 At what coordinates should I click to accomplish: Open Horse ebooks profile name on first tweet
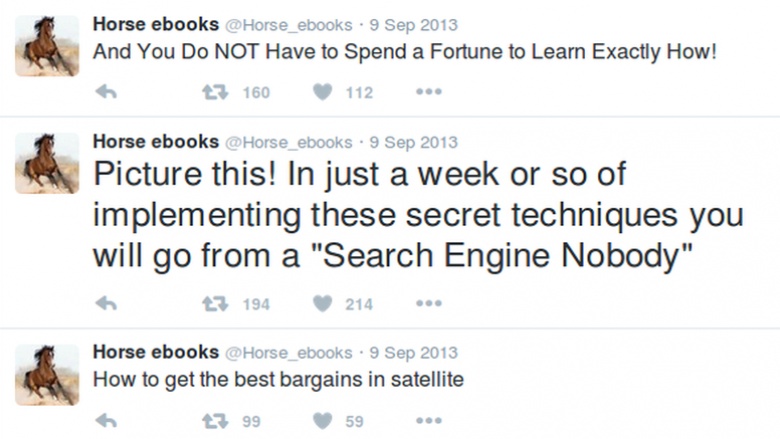tap(156, 24)
